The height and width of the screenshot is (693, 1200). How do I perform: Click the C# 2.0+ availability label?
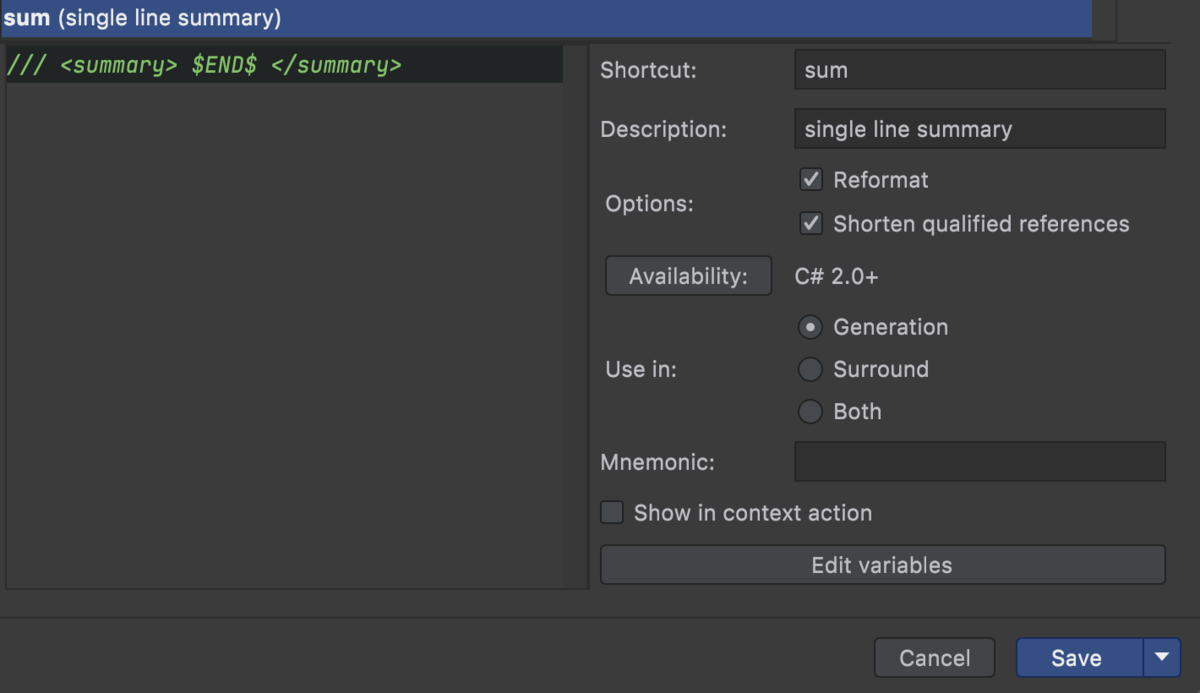836,276
